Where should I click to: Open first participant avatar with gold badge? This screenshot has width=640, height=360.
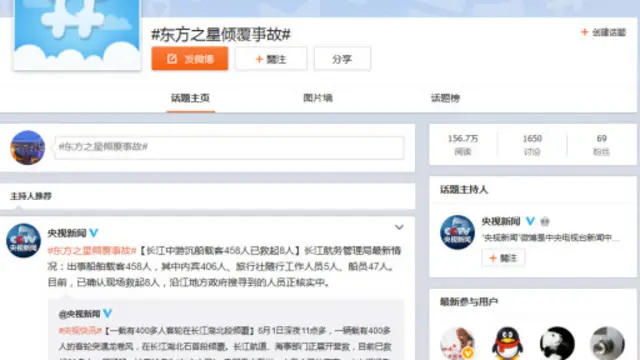click(x=457, y=343)
